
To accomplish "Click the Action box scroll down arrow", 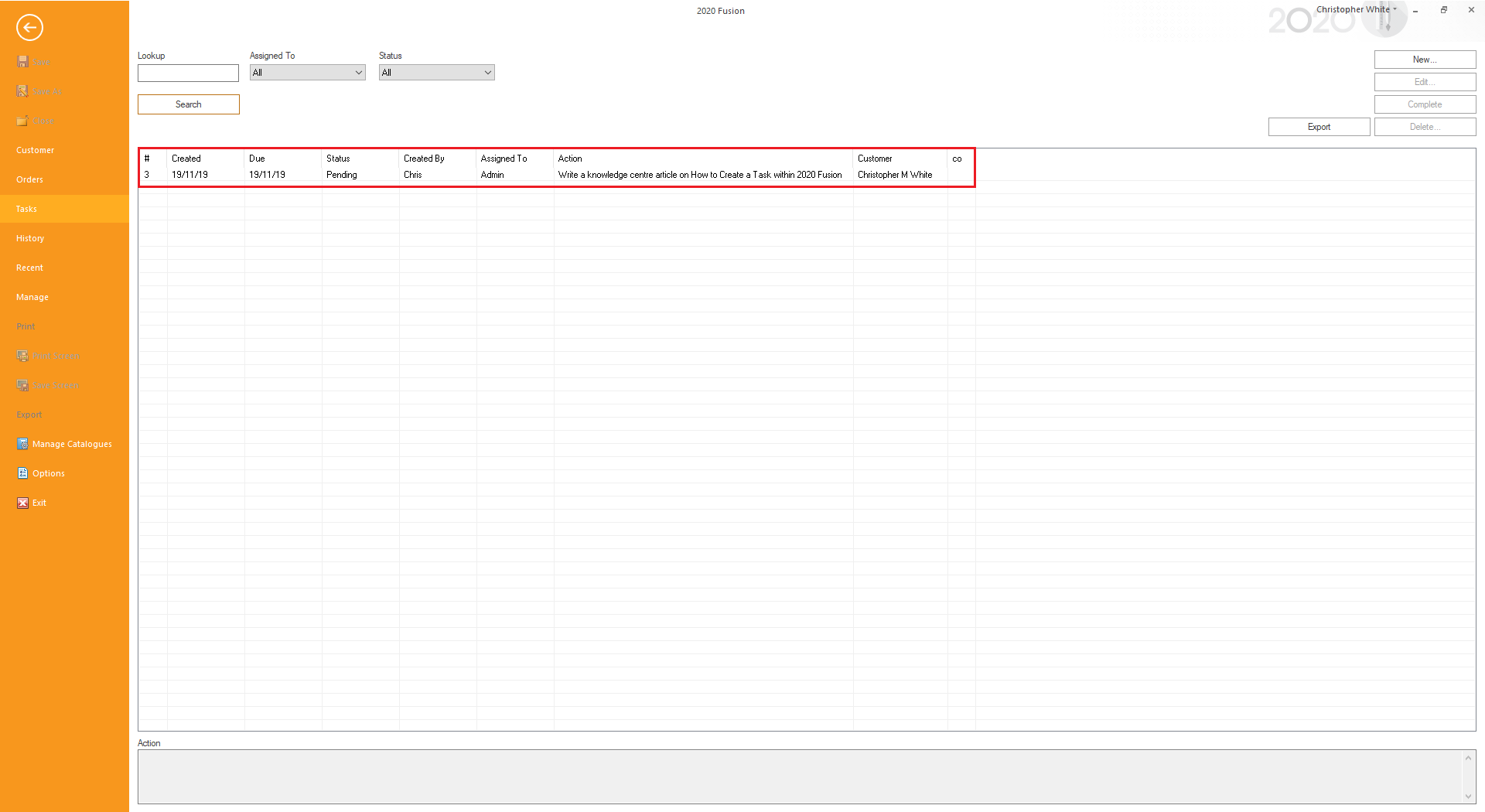I will click(1468, 797).
